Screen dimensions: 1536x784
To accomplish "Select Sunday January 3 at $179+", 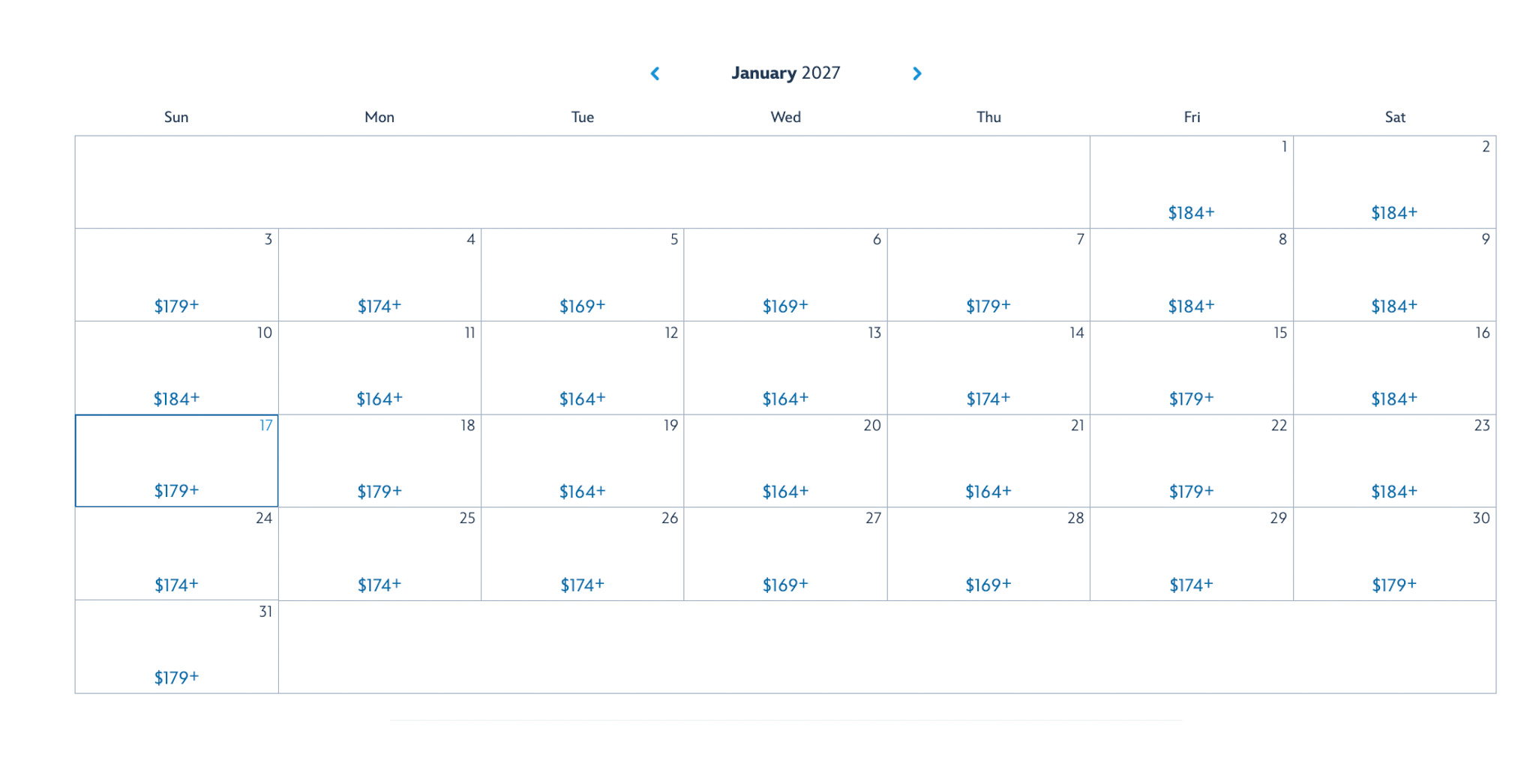I will tap(176, 275).
